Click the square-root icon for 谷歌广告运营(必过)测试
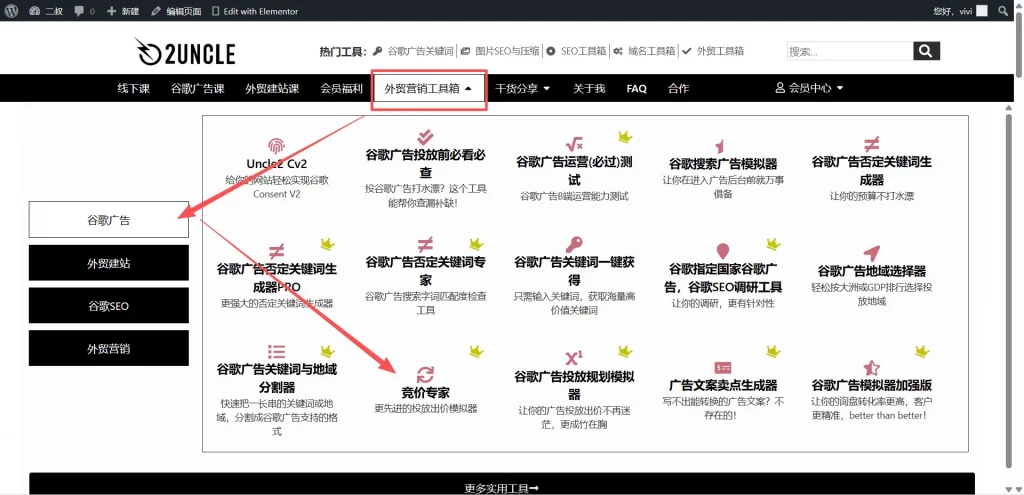This screenshot has height=495, width=1024. pos(574,144)
